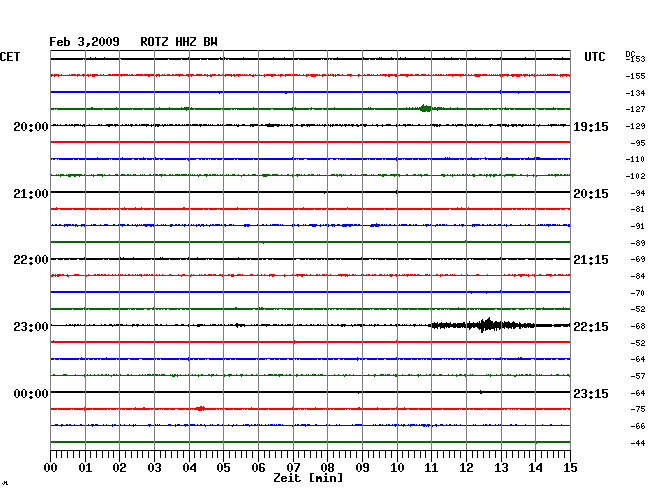This screenshot has width=650, height=494.
Task: Click the green signal burst near minute 11
Action: [x=425, y=109]
